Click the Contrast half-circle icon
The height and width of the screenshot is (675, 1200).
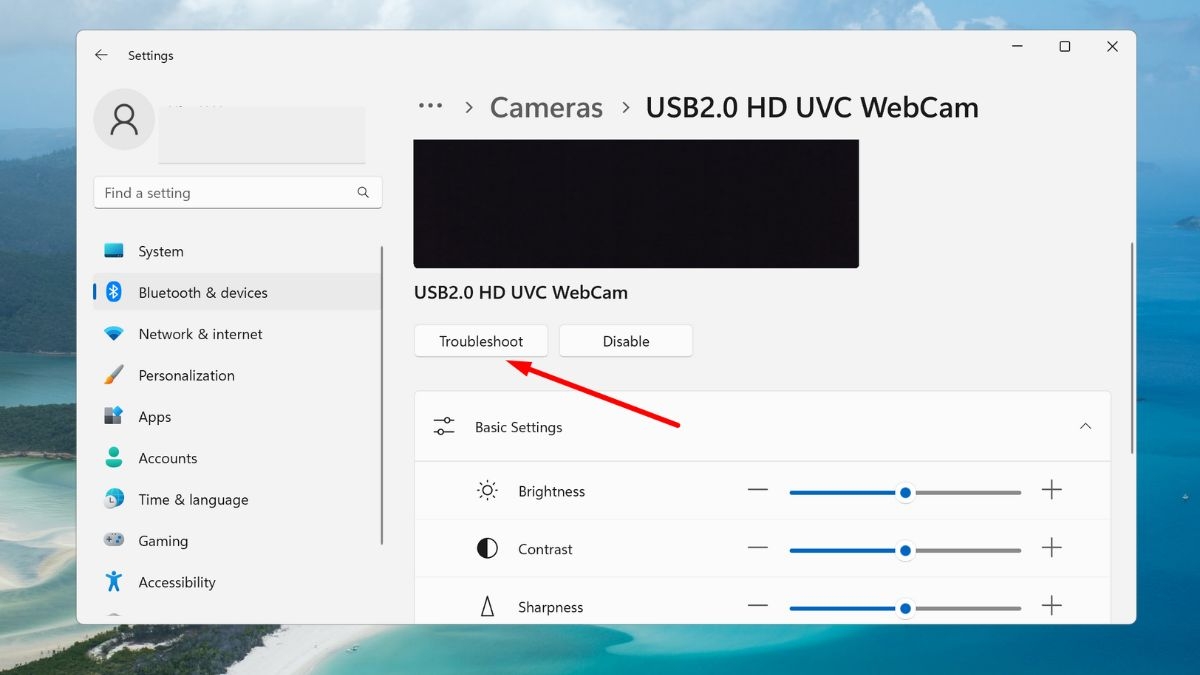point(487,548)
